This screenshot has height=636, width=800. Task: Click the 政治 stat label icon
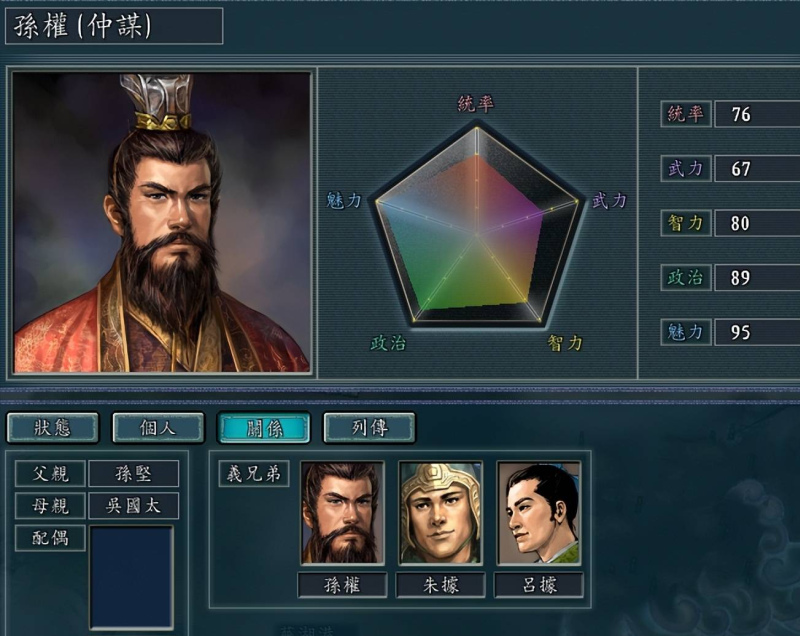686,277
